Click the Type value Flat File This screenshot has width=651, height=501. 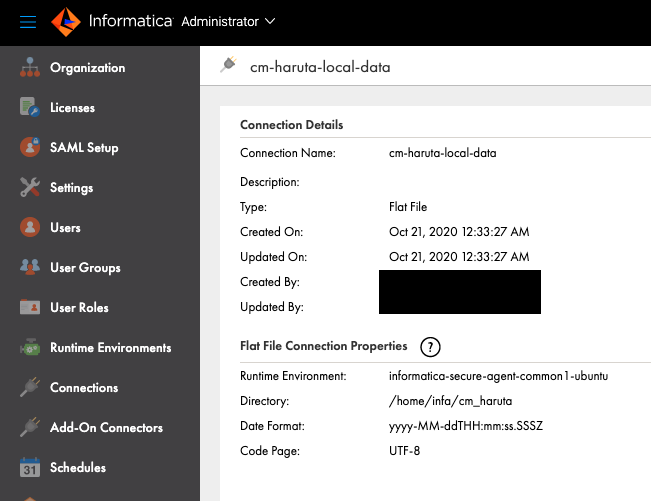tap(408, 207)
